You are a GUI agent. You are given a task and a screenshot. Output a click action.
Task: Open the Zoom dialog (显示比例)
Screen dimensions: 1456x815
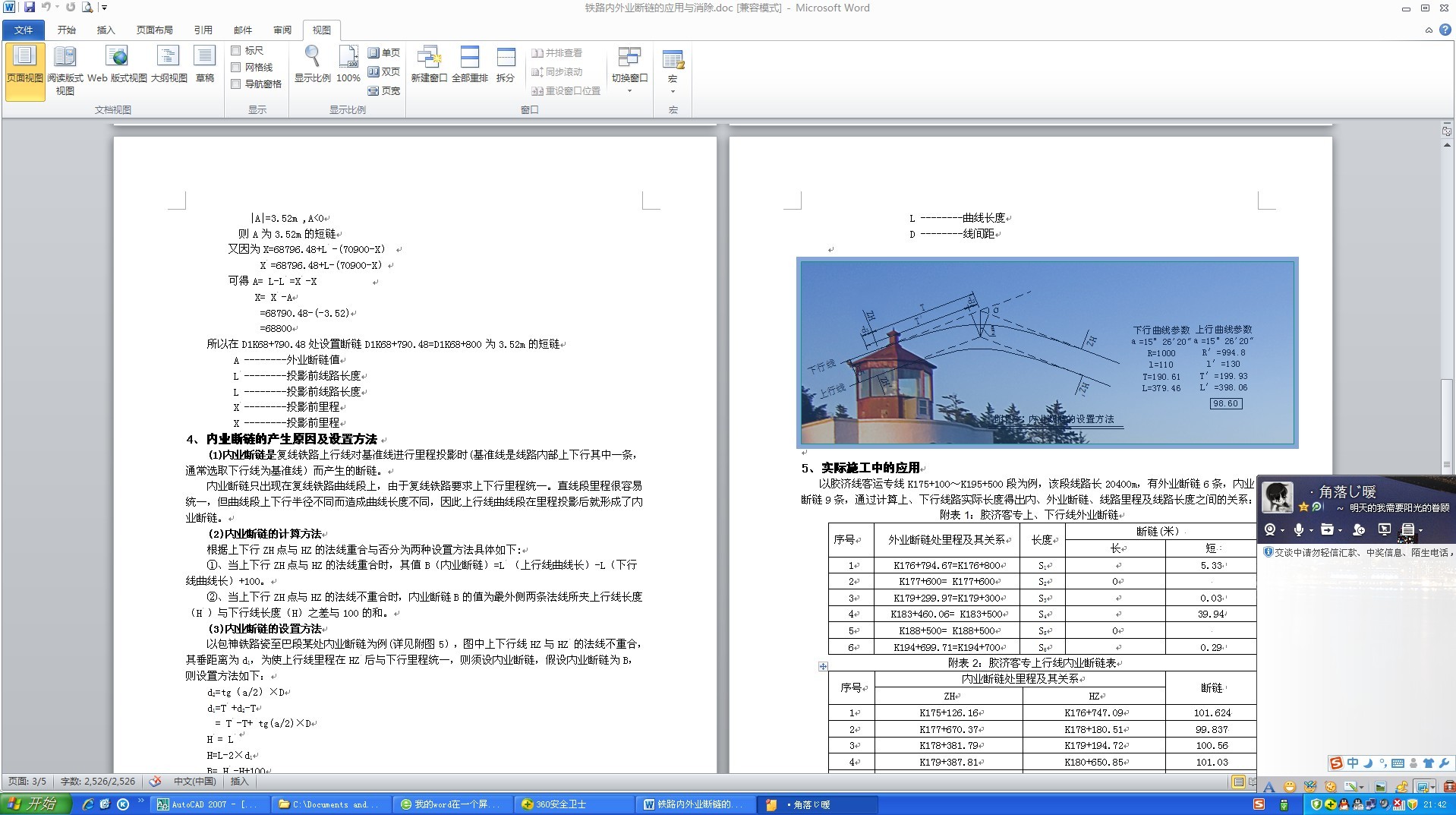312,65
